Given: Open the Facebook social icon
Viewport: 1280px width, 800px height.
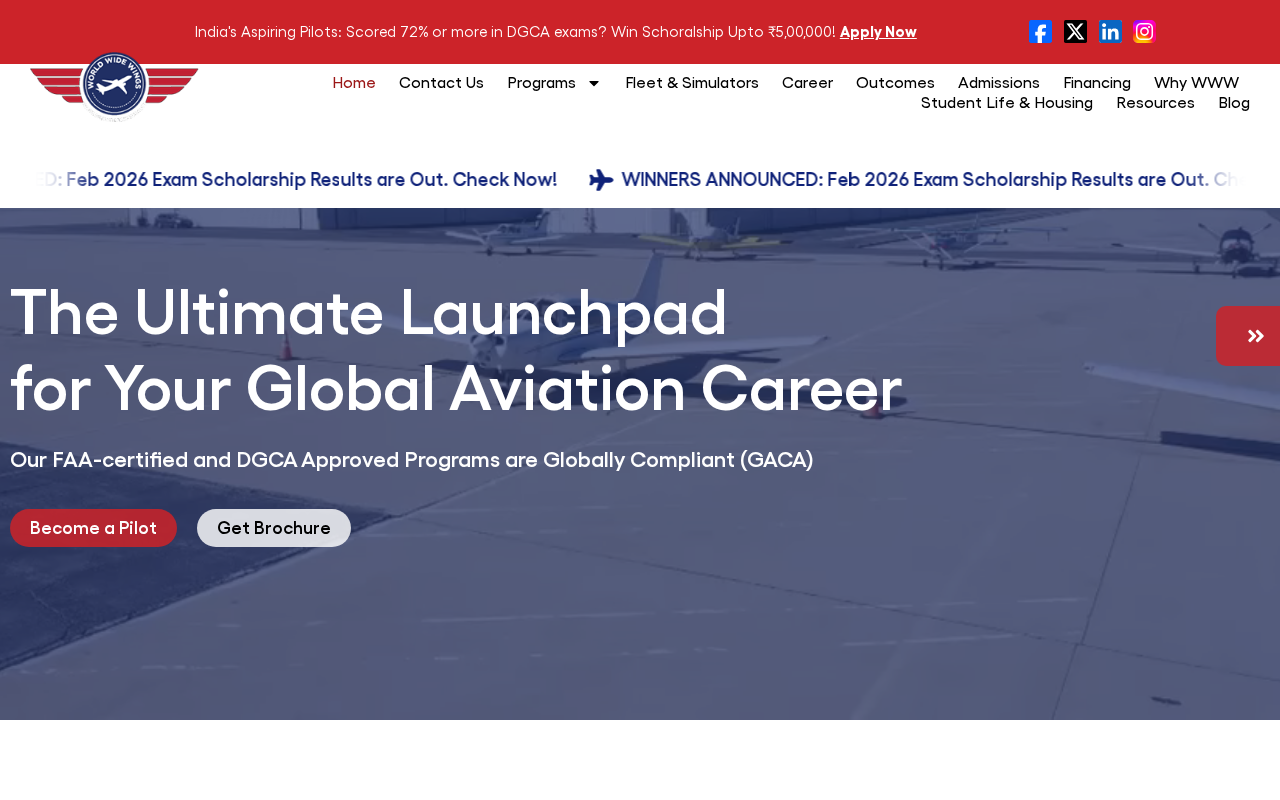Looking at the screenshot, I should pyautogui.click(x=1040, y=32).
